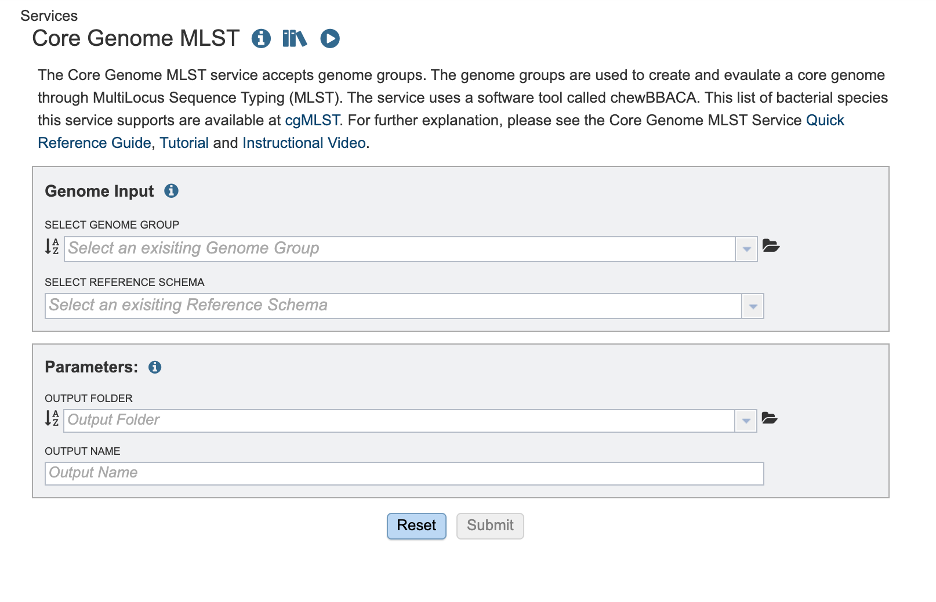
Task: Open the Core Genome MLST info tooltip
Action: (261, 38)
